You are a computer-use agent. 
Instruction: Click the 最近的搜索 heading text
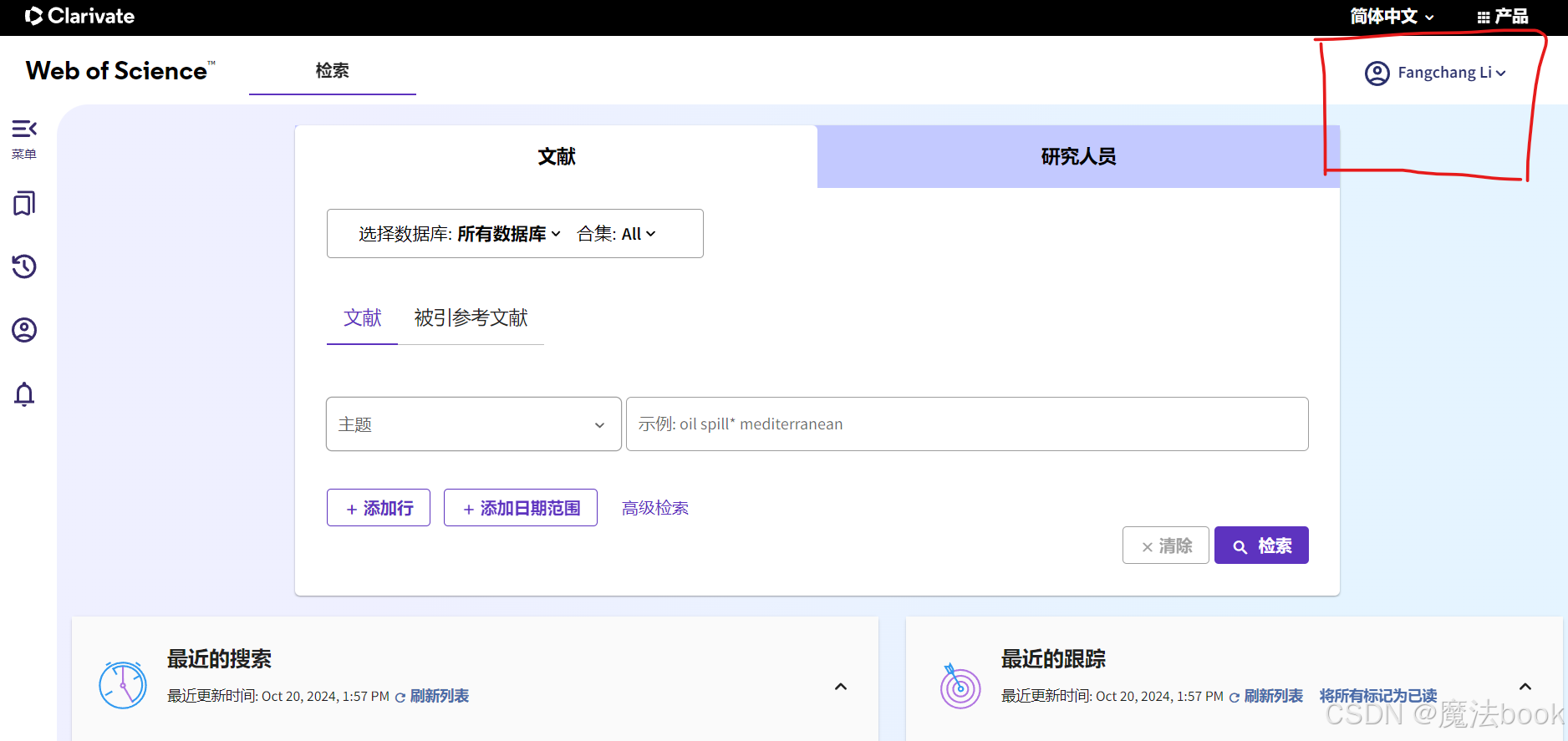coord(220,659)
